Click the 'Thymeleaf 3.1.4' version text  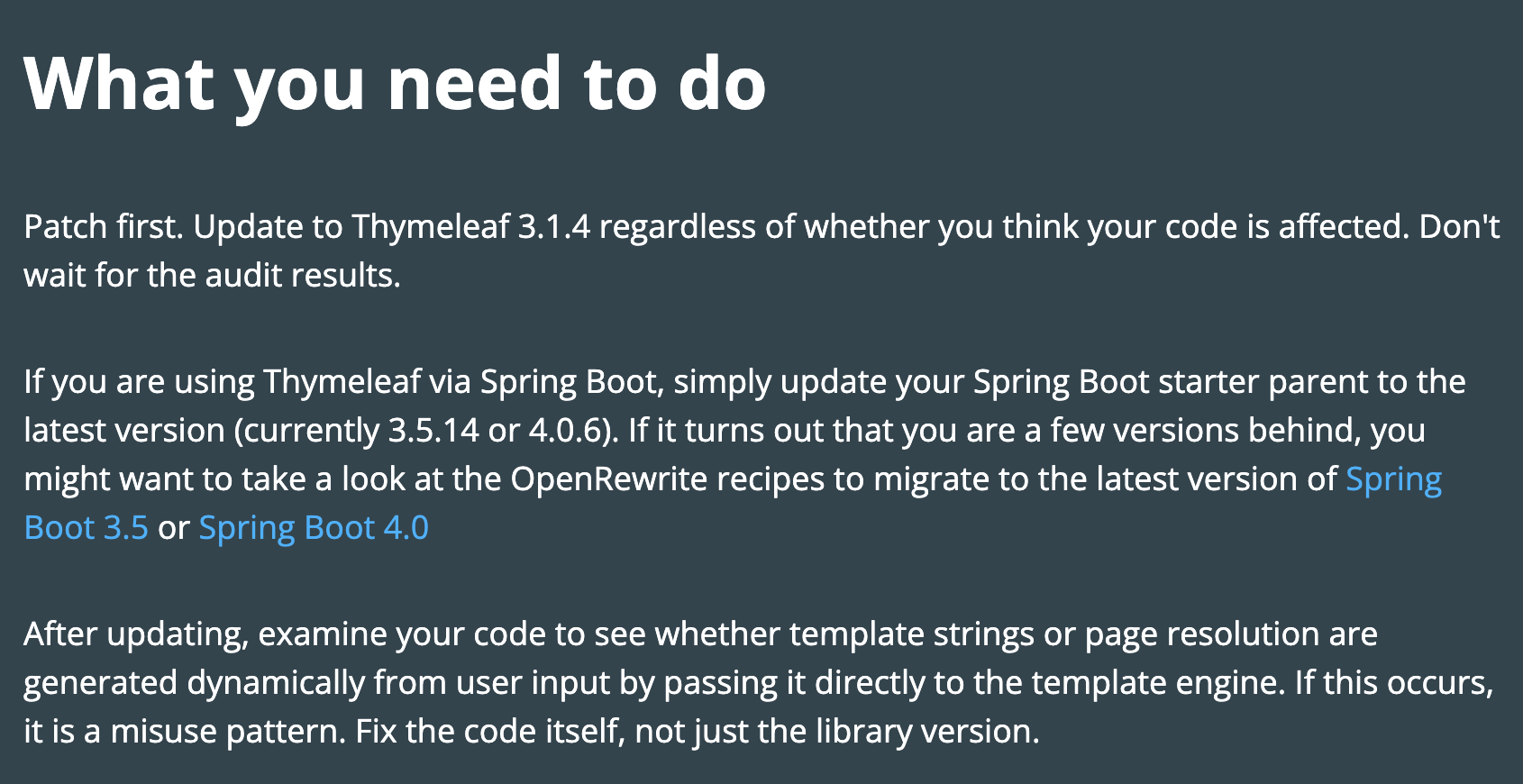pos(470,227)
